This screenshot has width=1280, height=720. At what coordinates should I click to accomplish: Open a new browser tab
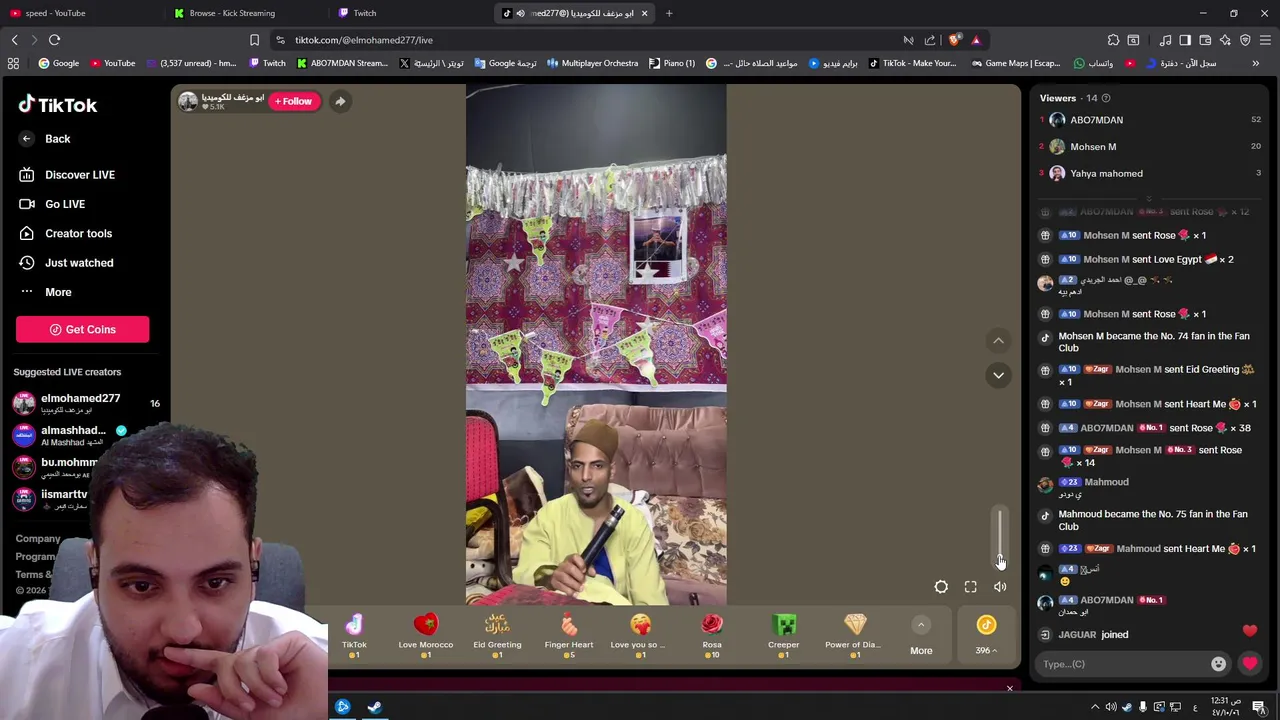click(669, 13)
